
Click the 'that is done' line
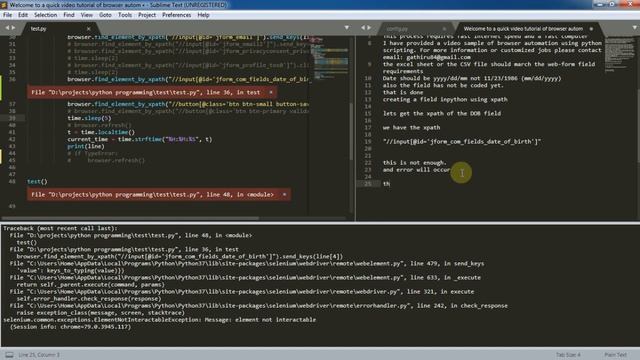403,92
